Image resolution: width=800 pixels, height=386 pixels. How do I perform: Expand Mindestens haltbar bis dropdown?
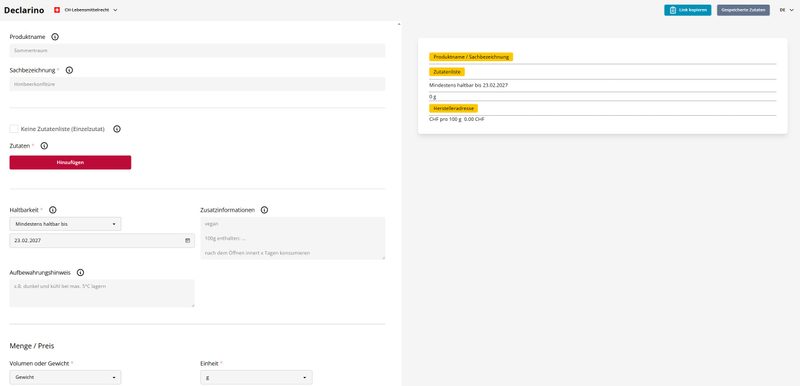point(65,224)
